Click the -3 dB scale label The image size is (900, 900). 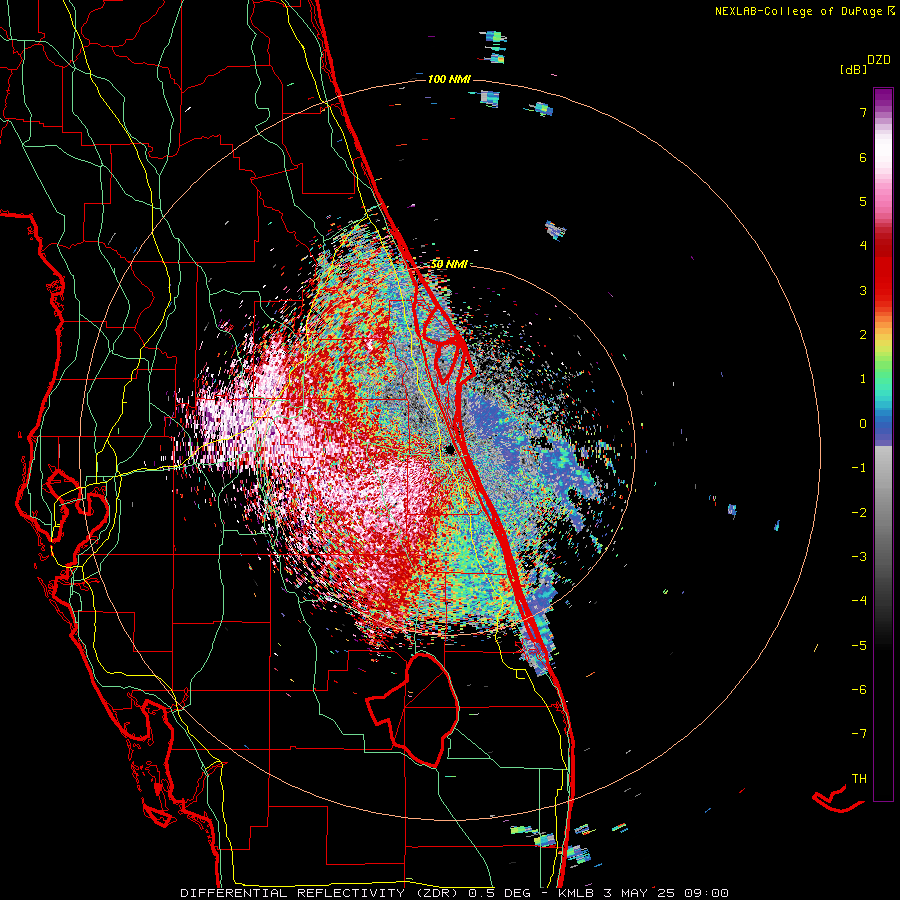(859, 556)
